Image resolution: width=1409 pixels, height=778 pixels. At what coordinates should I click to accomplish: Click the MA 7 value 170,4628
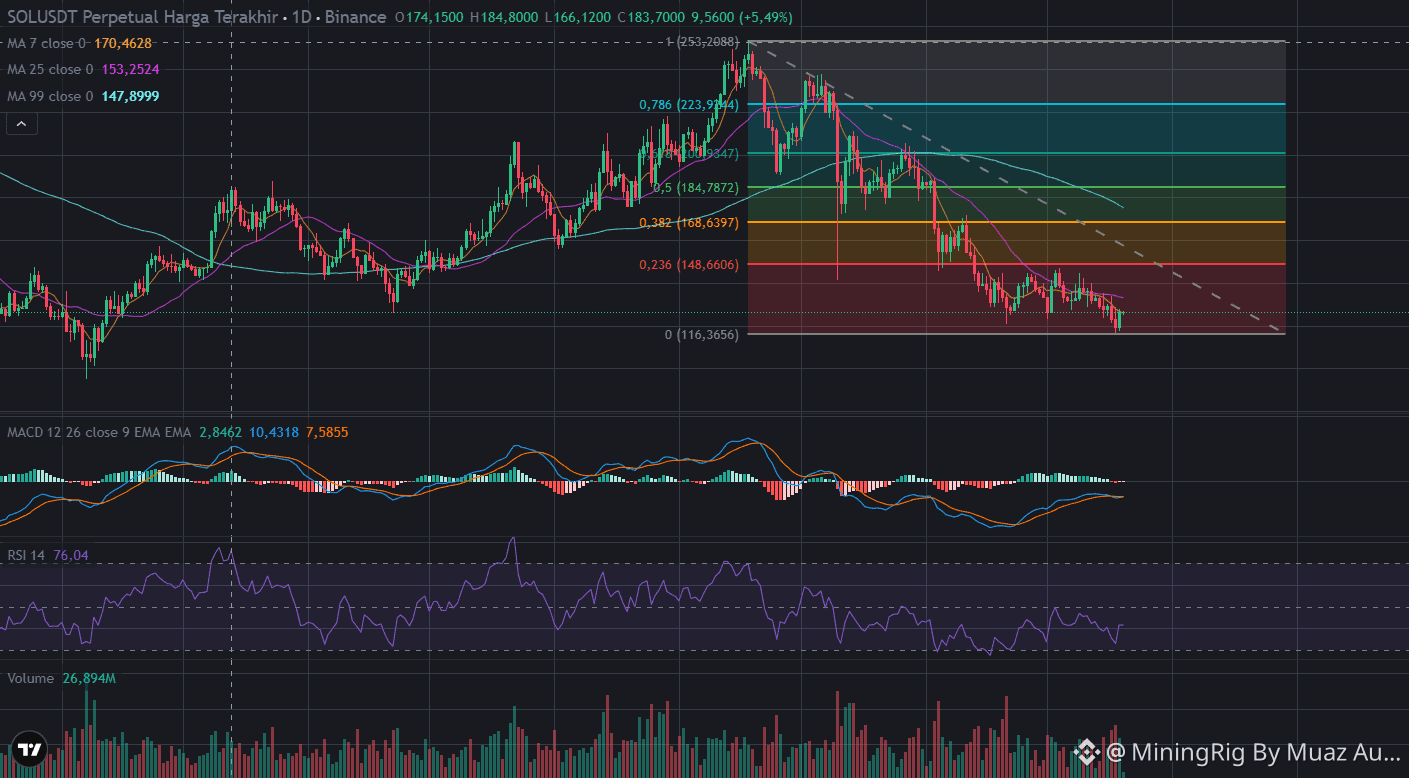click(x=123, y=43)
